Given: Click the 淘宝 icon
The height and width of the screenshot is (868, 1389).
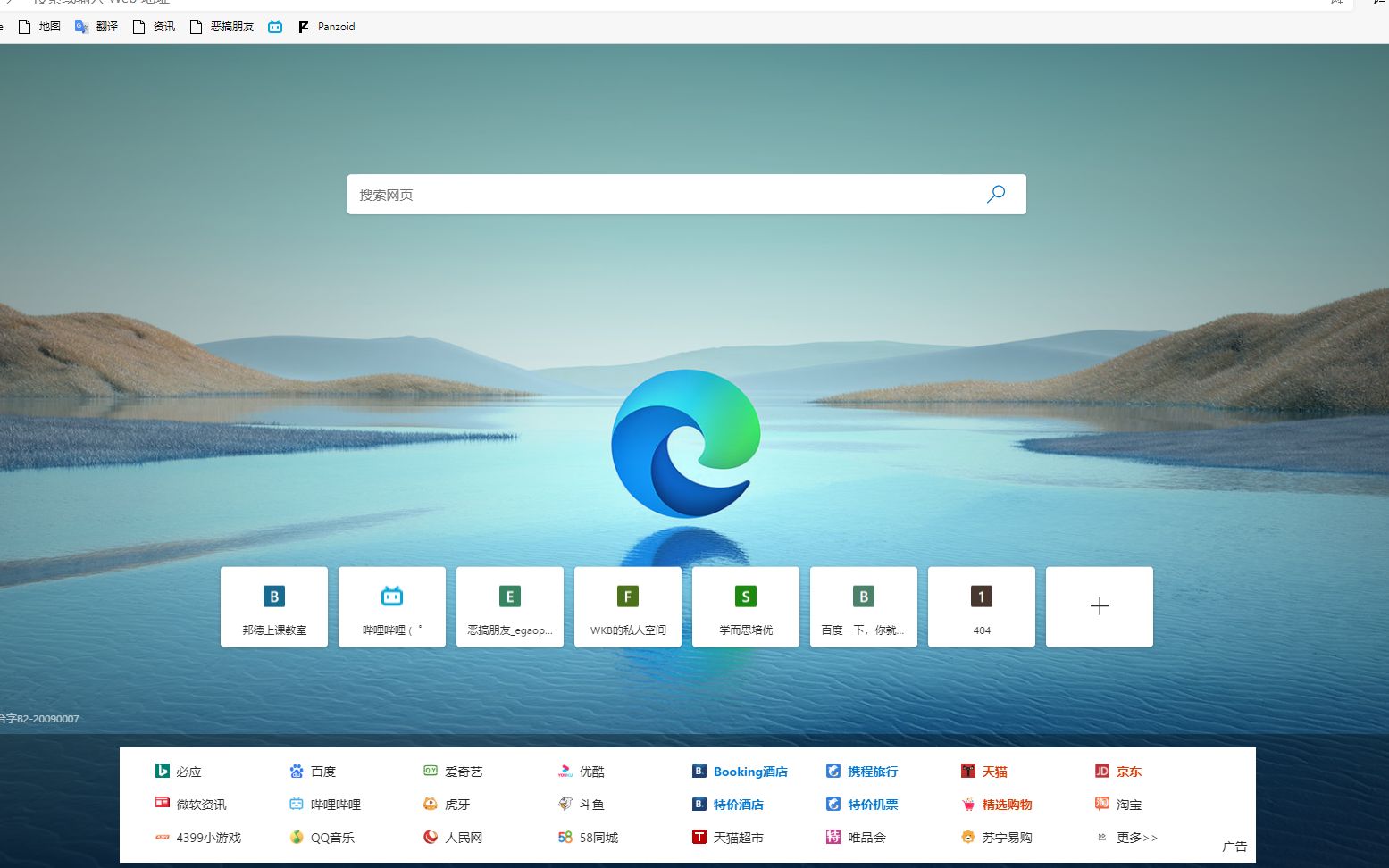Looking at the screenshot, I should (1102, 804).
